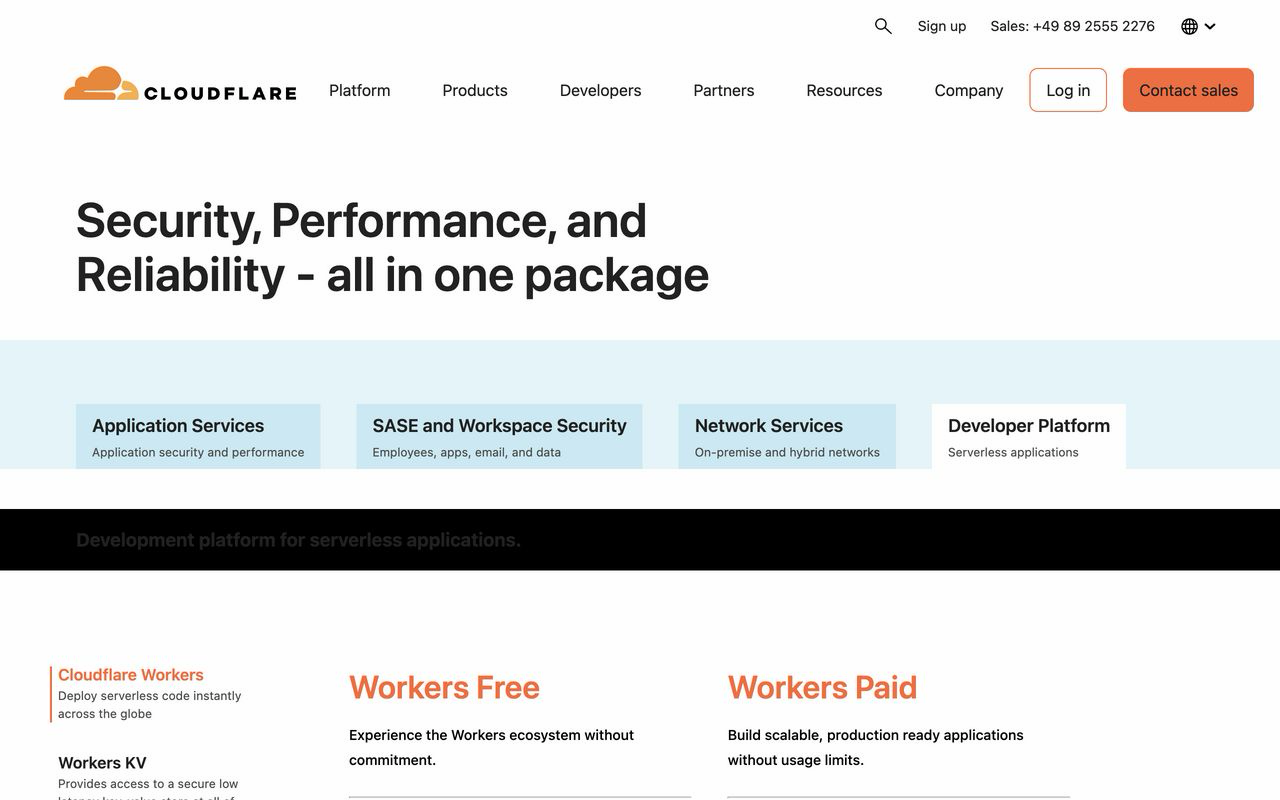Screen dimensions: 1280x800
Task: Open the Company menu
Action: (969, 90)
